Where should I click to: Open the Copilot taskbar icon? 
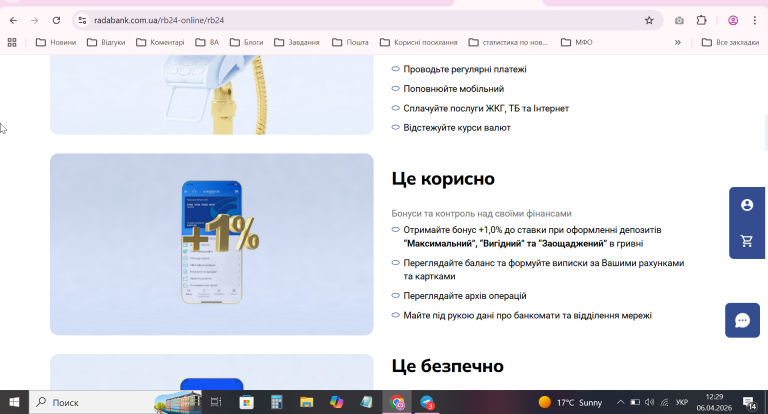point(336,402)
